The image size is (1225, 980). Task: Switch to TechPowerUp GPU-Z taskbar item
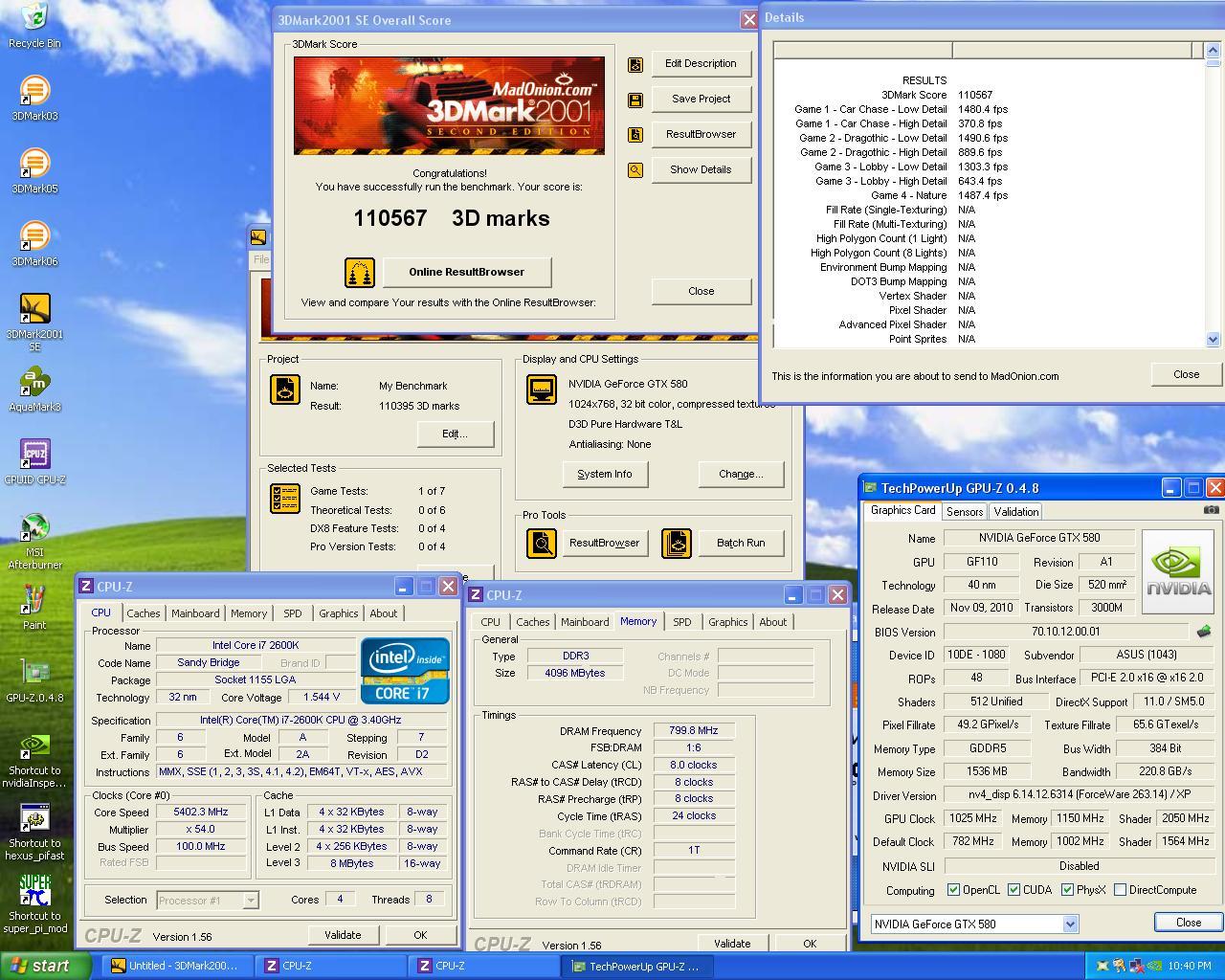638,967
